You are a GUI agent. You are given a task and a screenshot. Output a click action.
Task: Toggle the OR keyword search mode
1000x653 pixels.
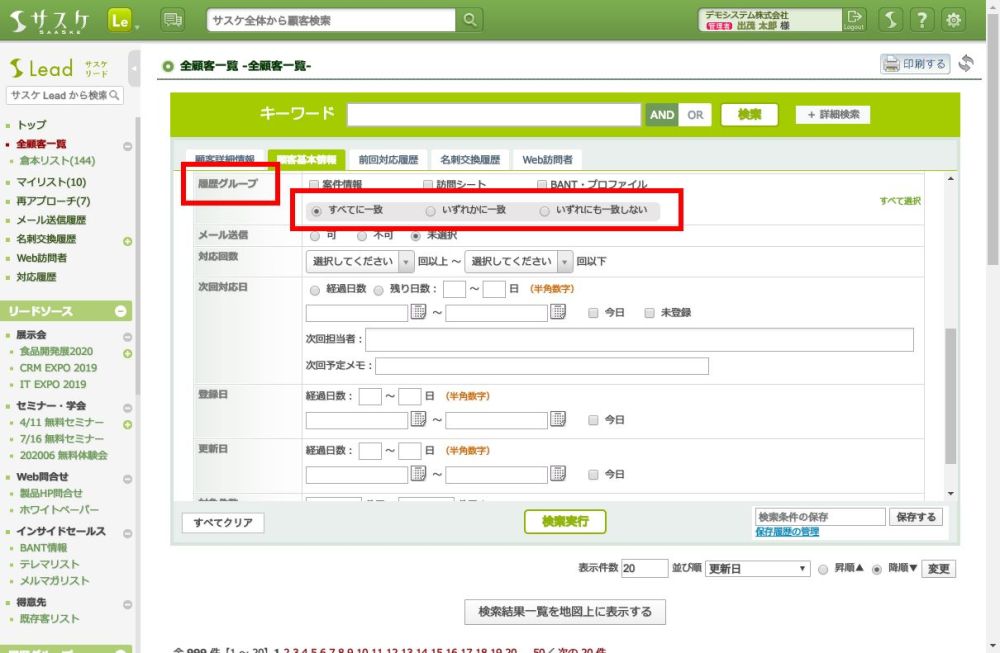tap(695, 115)
